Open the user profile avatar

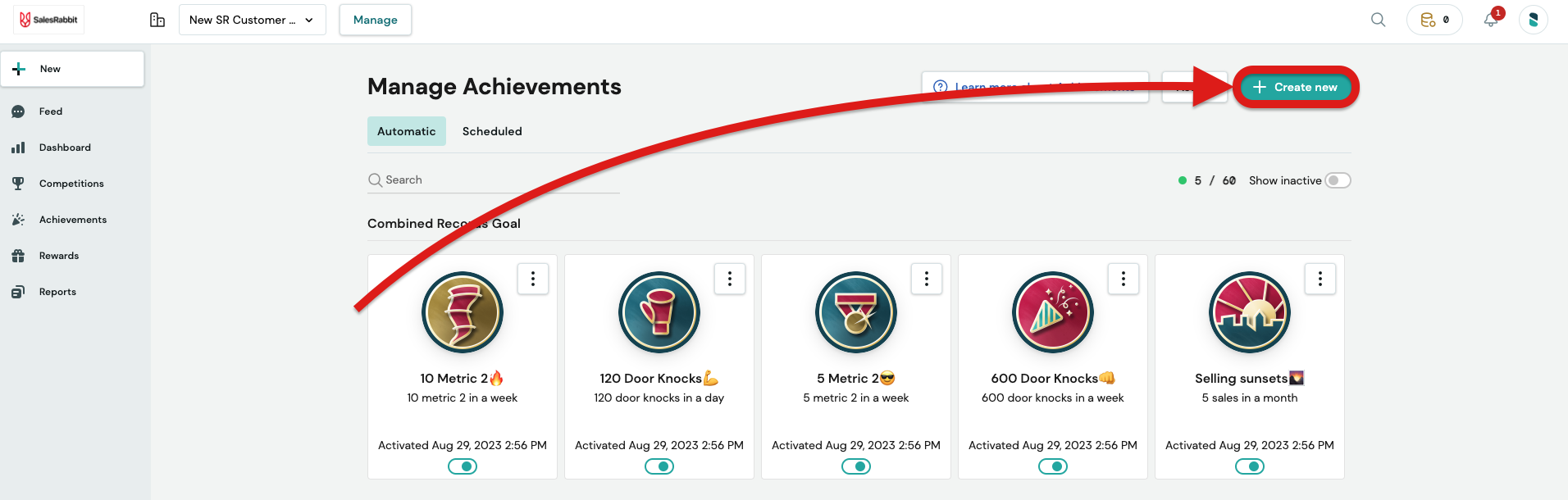1533,20
